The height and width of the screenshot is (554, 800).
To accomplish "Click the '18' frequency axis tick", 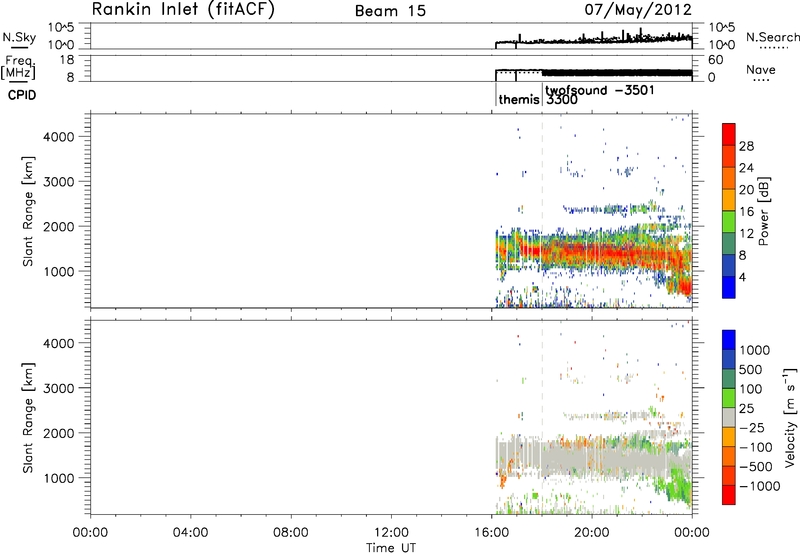I will [x=67, y=60].
